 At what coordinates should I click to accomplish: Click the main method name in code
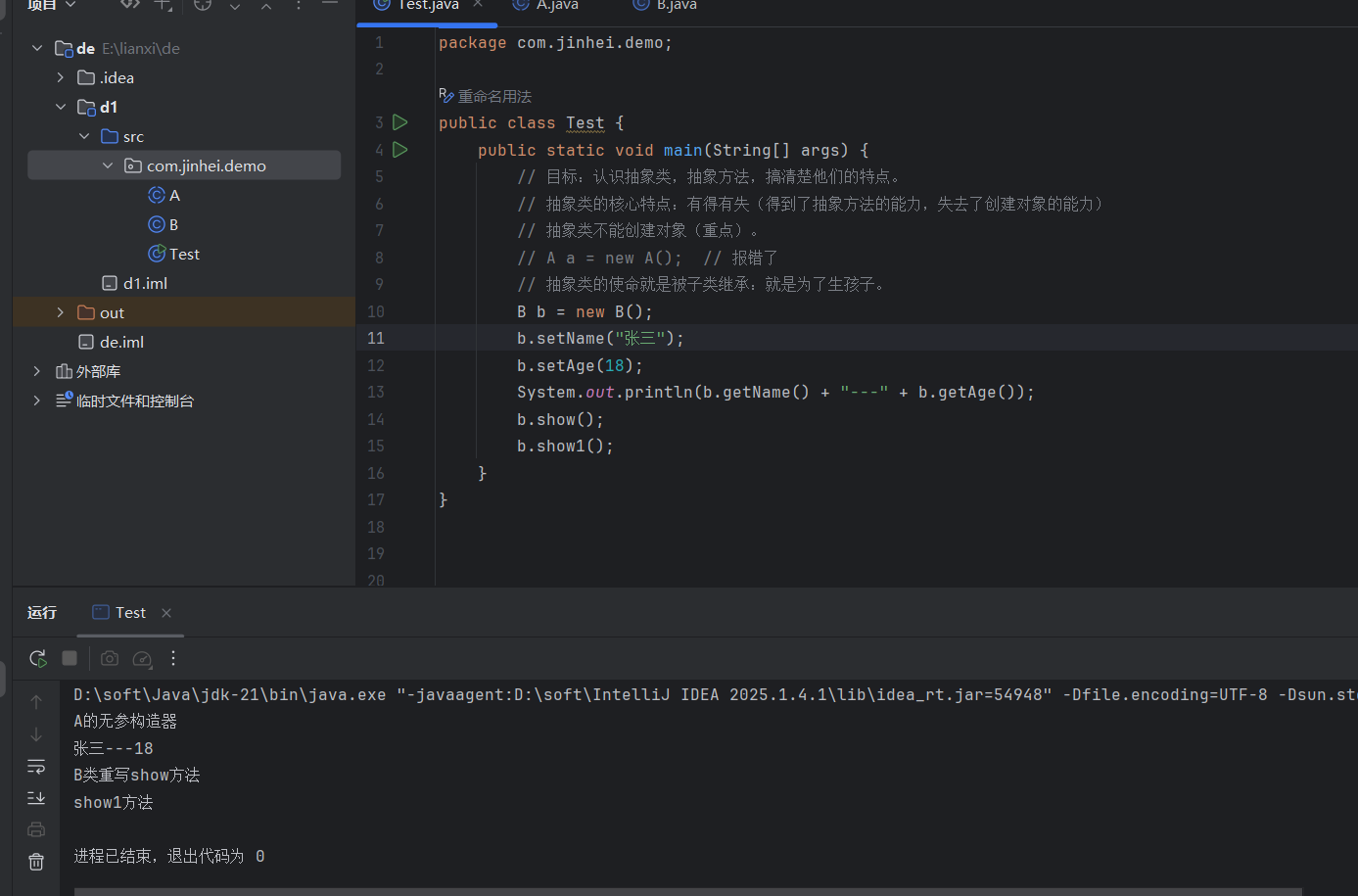[683, 151]
